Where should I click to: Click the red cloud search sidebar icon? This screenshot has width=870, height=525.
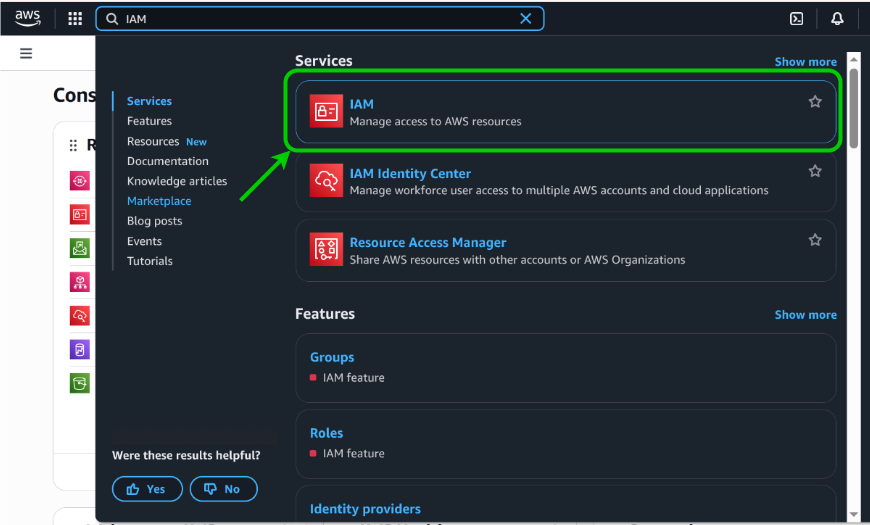point(80,316)
